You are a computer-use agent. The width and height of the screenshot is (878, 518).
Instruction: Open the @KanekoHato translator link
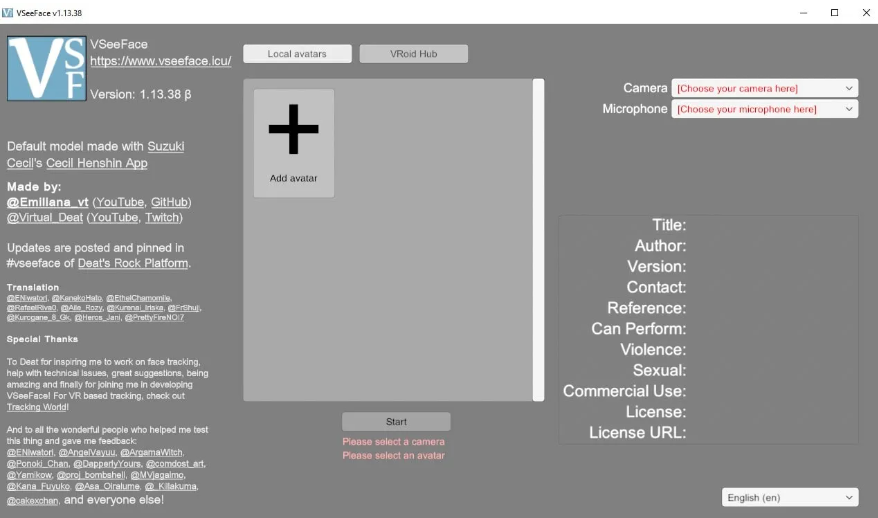click(77, 298)
